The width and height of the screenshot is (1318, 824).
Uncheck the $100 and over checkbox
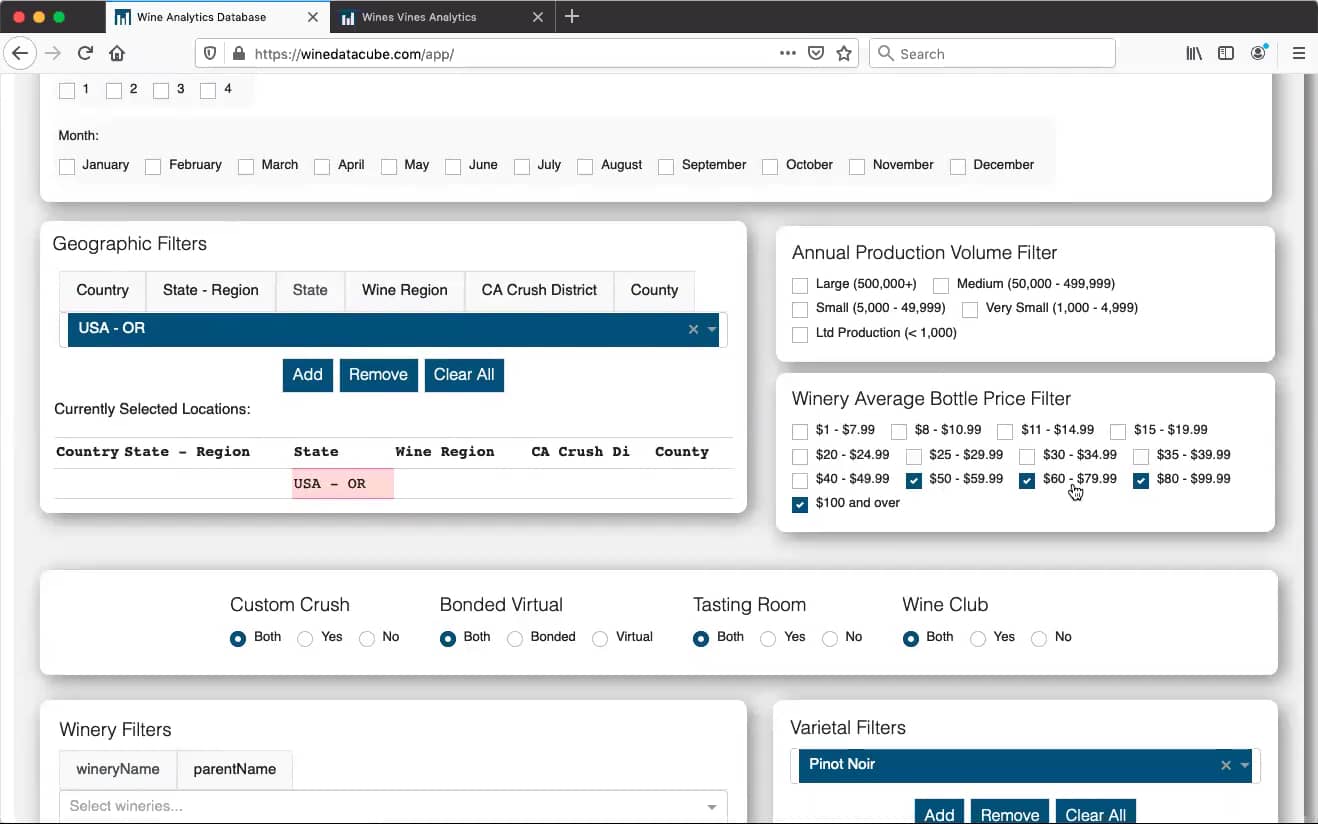point(800,505)
